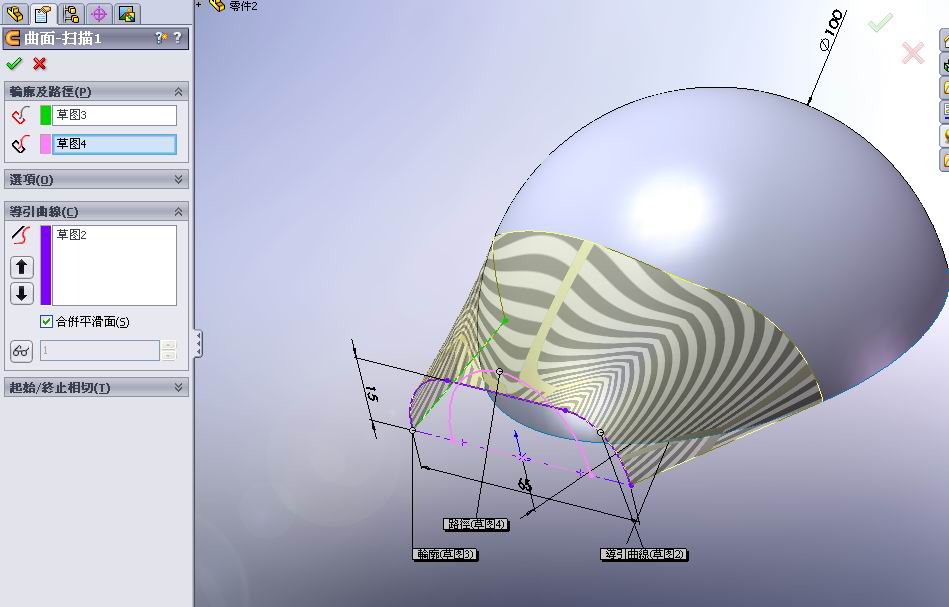Click the 導引曲線(草图2) callout label

(x=644, y=554)
